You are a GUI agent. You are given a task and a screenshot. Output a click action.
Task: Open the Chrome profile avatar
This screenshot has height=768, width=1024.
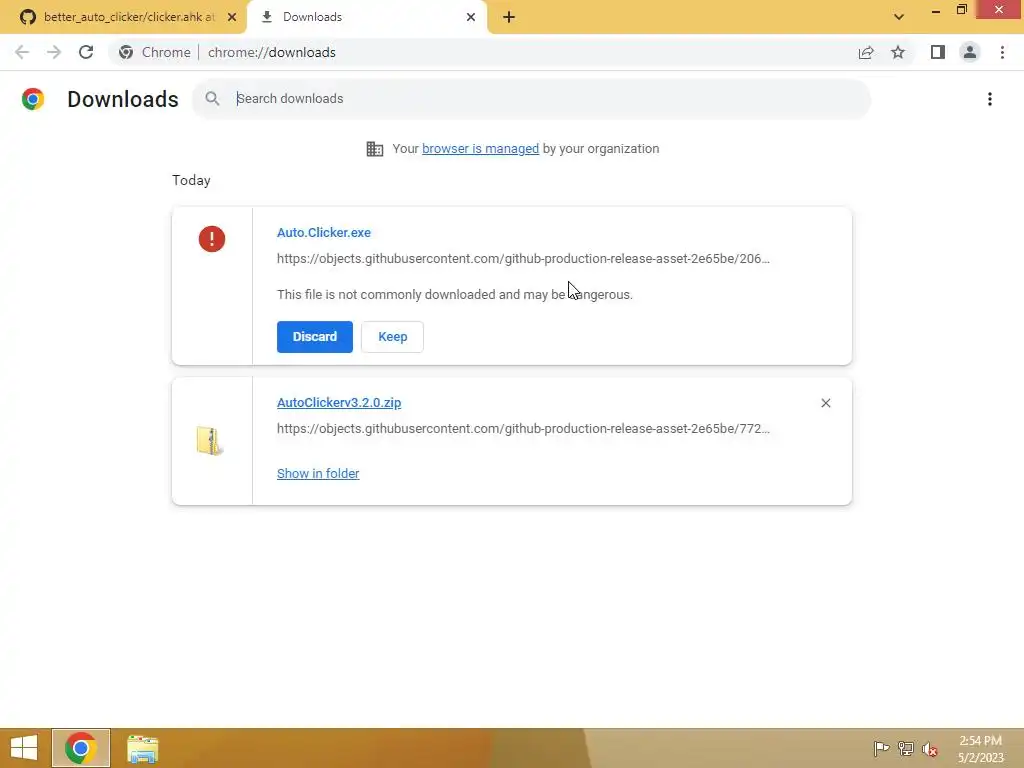pos(970,52)
